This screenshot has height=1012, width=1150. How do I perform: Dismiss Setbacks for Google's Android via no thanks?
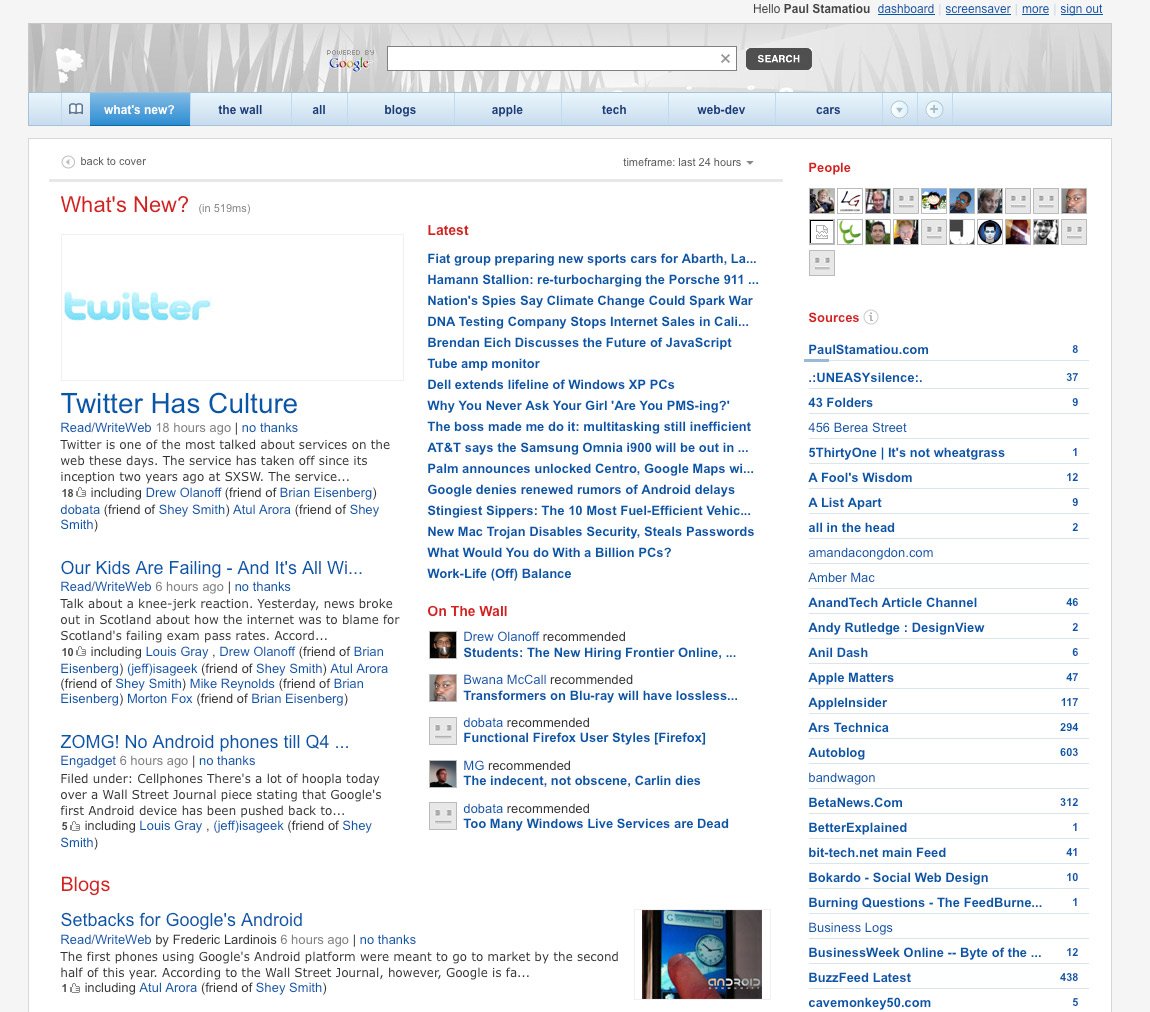click(387, 939)
